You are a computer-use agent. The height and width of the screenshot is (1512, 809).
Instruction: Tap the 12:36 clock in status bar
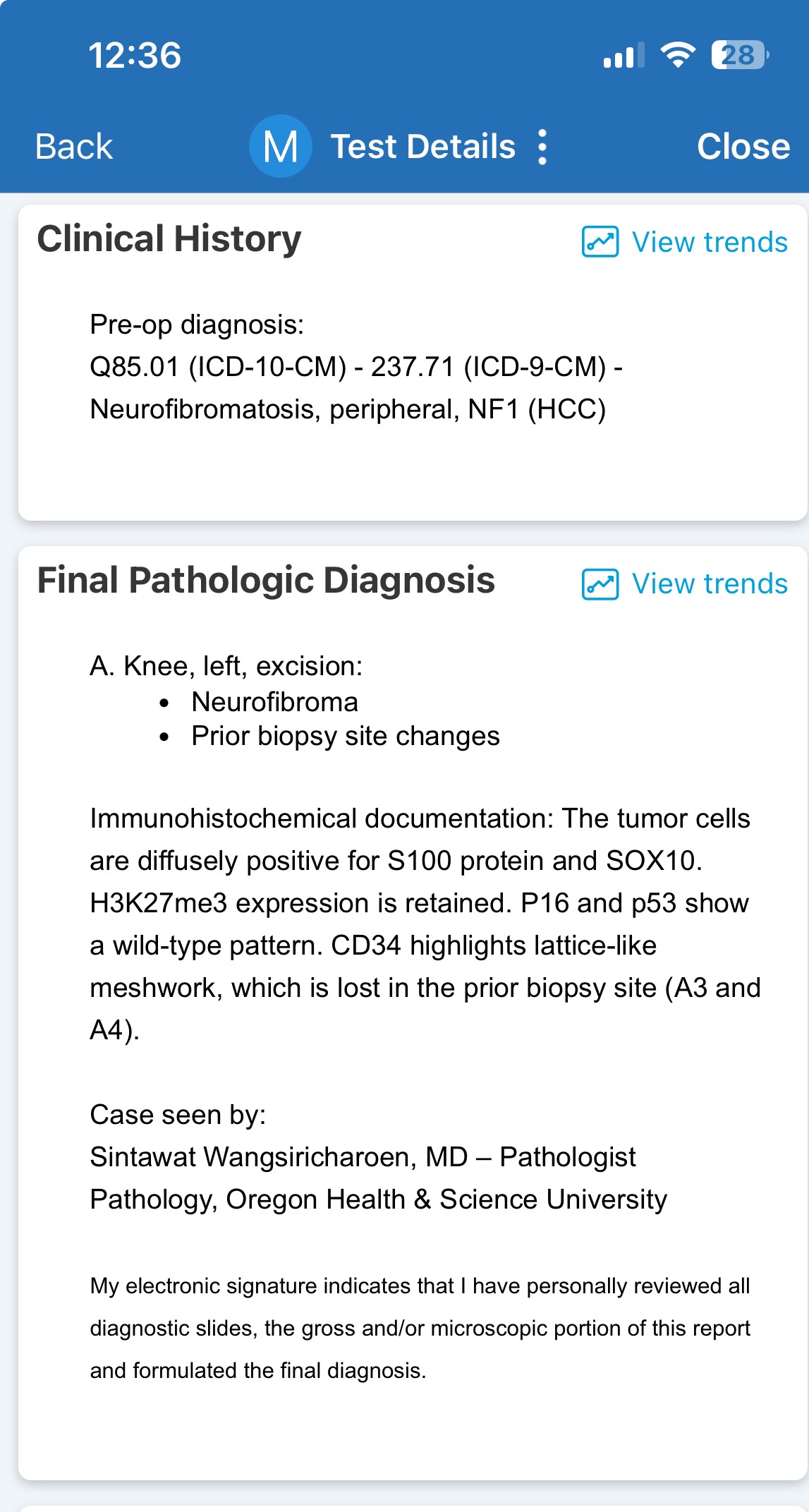[x=135, y=56]
